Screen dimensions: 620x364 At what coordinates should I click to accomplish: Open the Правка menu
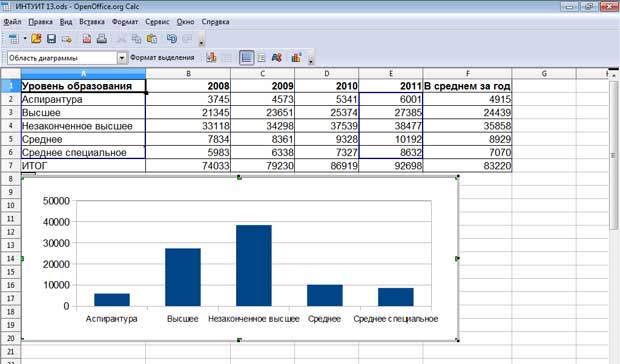(x=40, y=22)
